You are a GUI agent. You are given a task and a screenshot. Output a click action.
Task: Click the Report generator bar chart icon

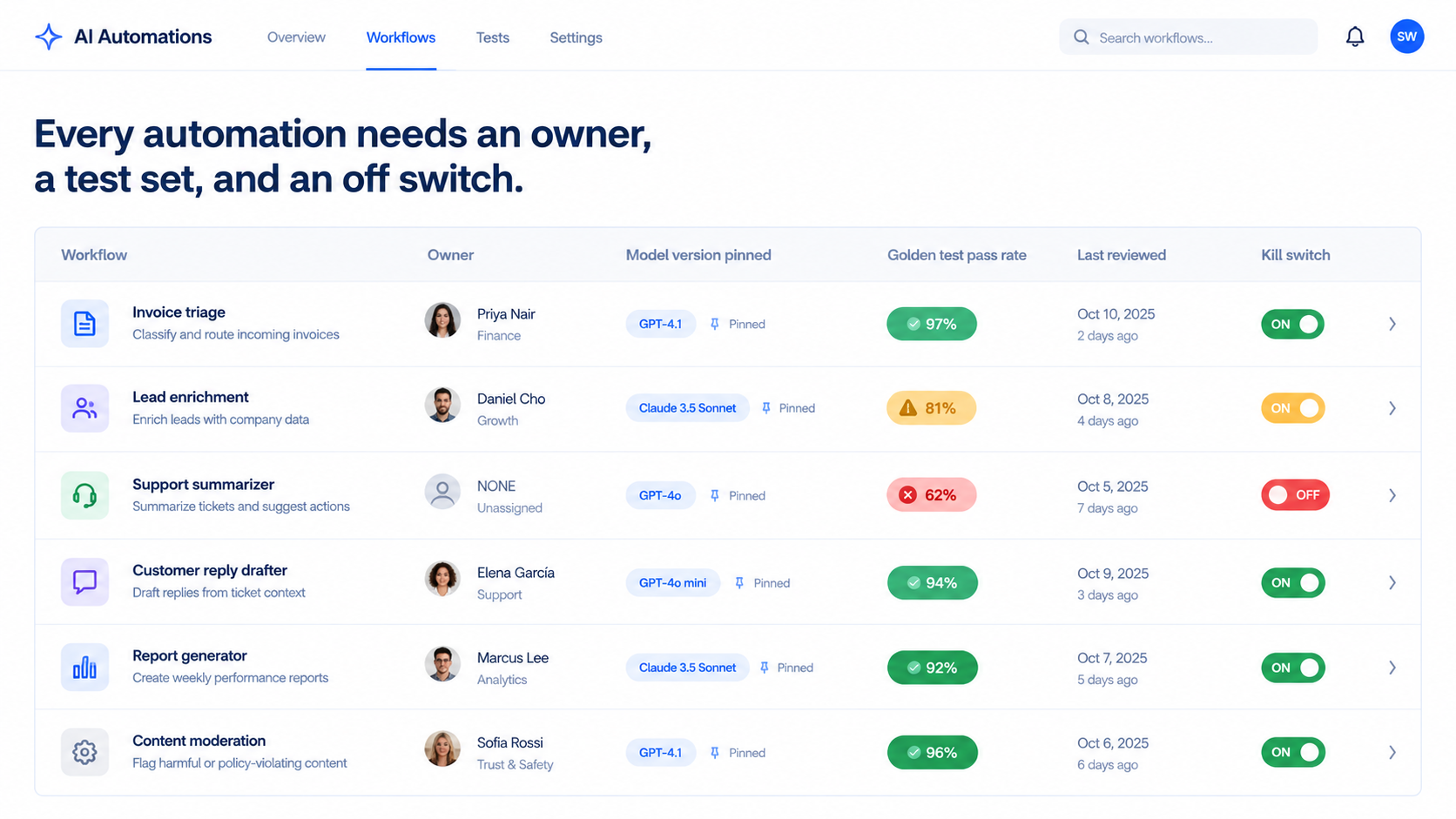[84, 668]
